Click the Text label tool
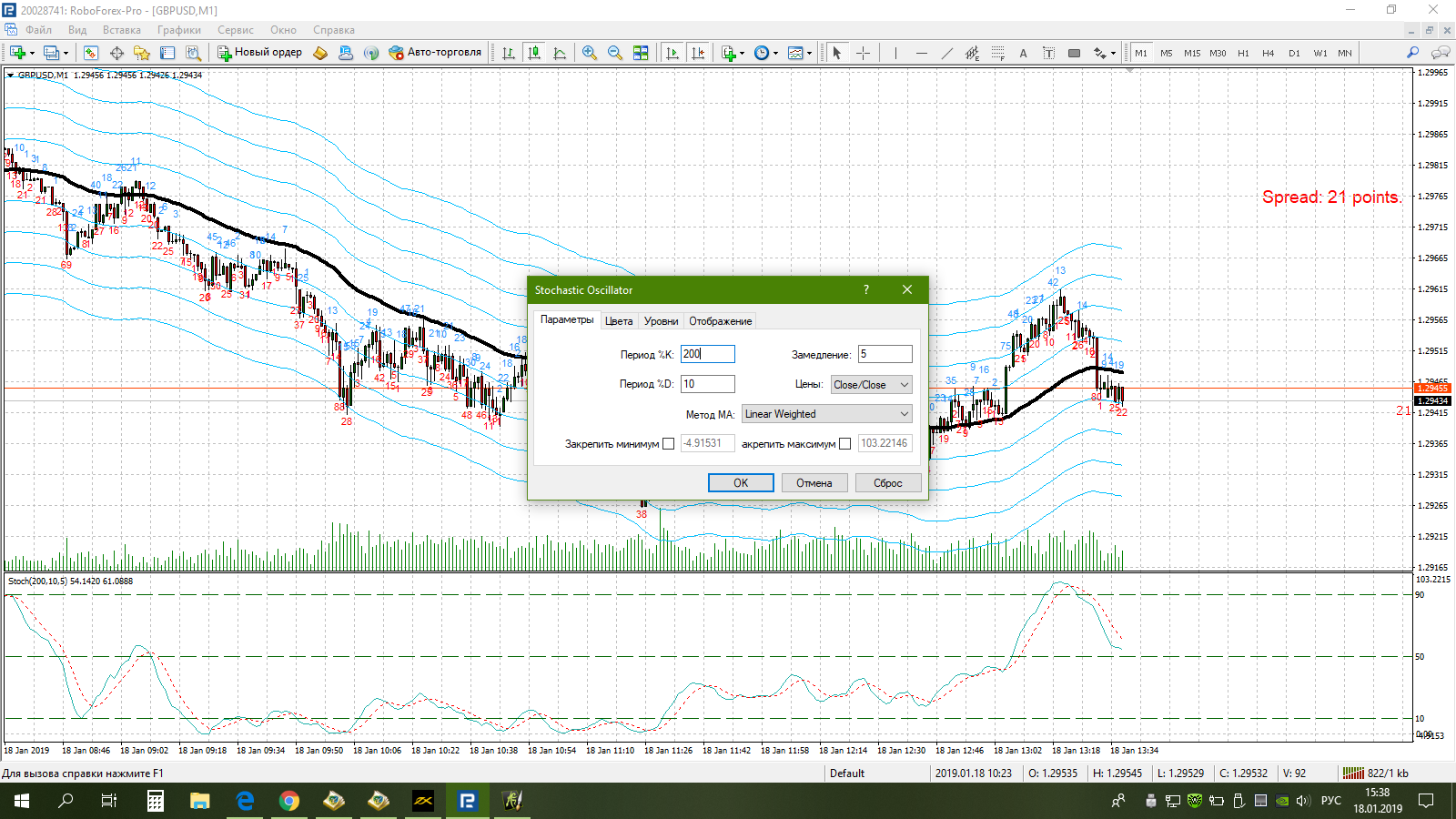This screenshot has width=1456, height=819. [1023, 53]
